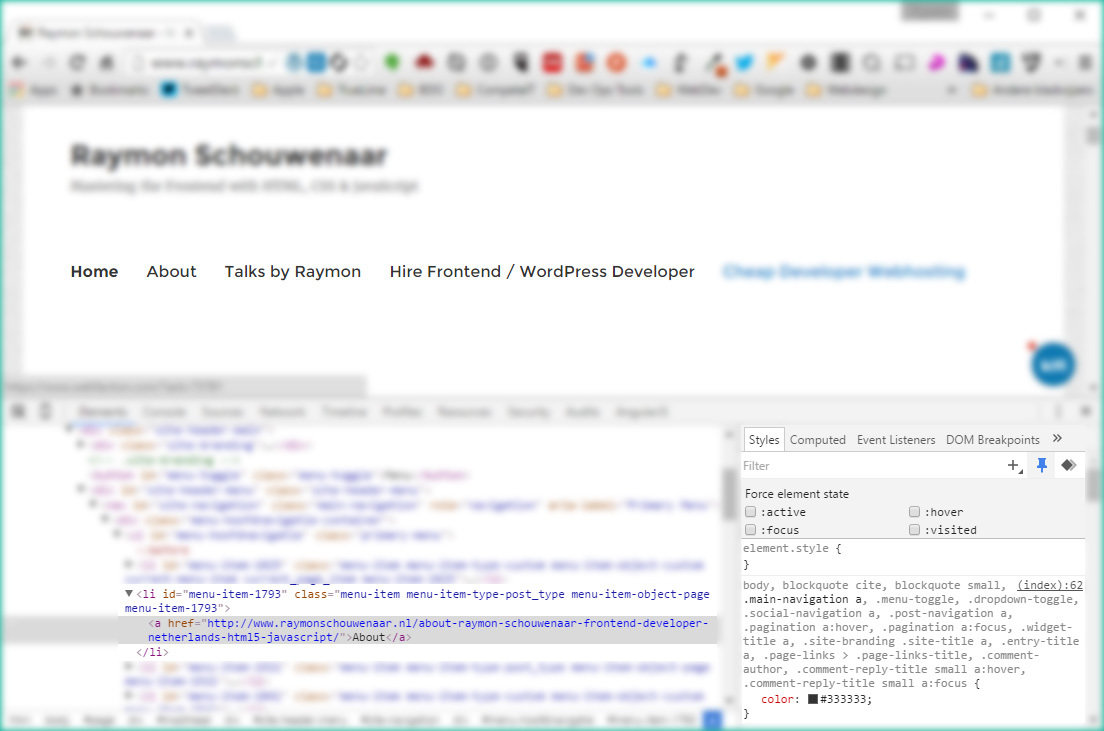Click the blue pin element state icon
1104x731 pixels.
1042,466
